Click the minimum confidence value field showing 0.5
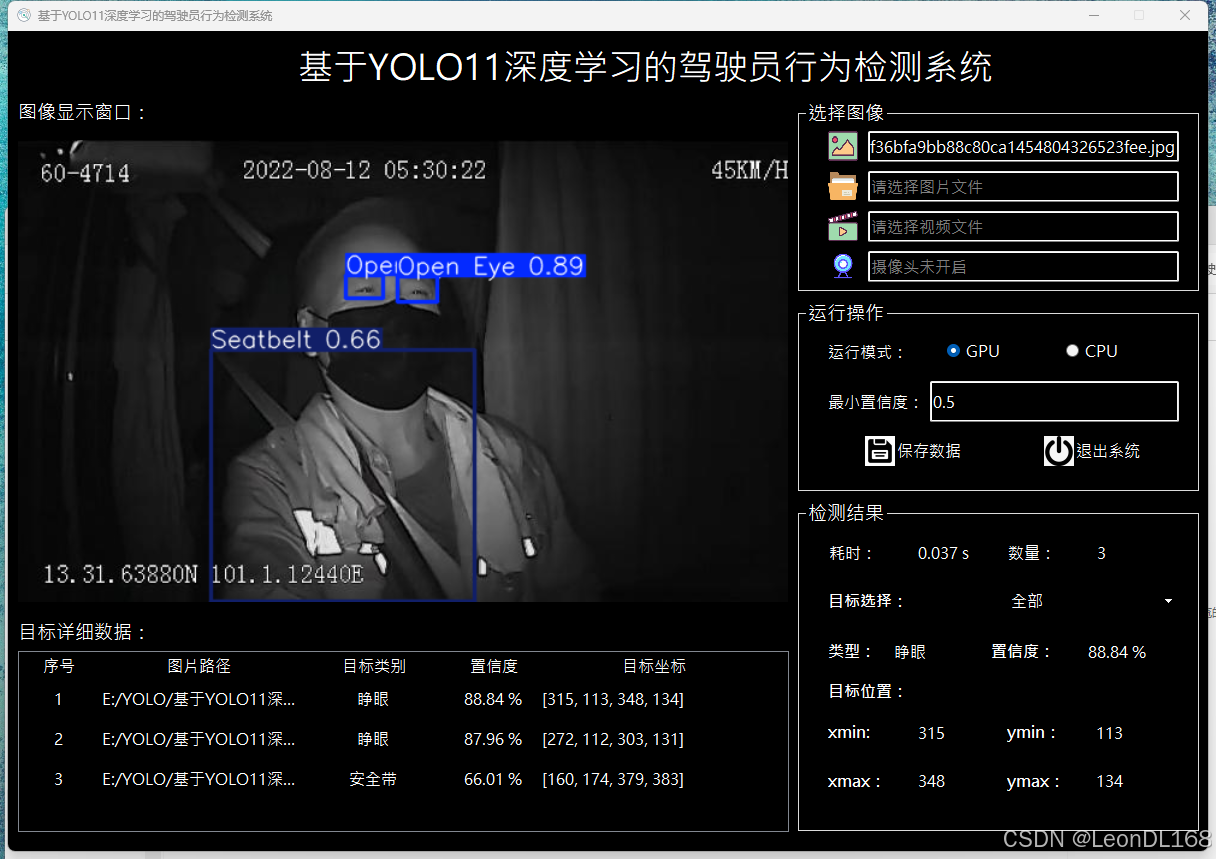 pos(1054,401)
